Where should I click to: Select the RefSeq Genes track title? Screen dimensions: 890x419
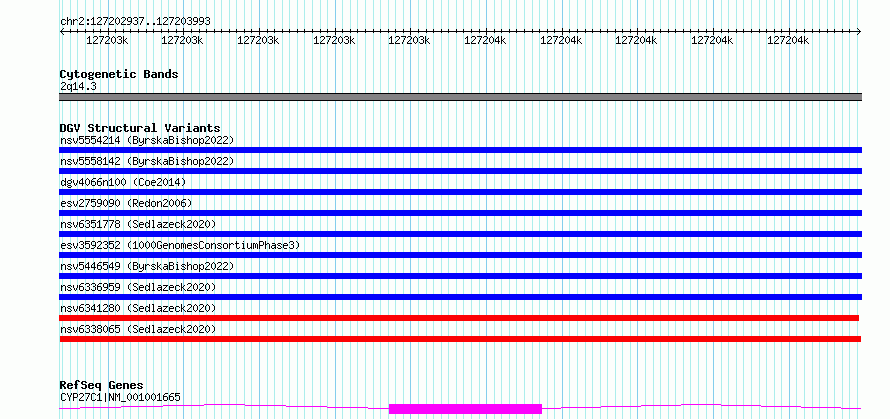point(101,386)
